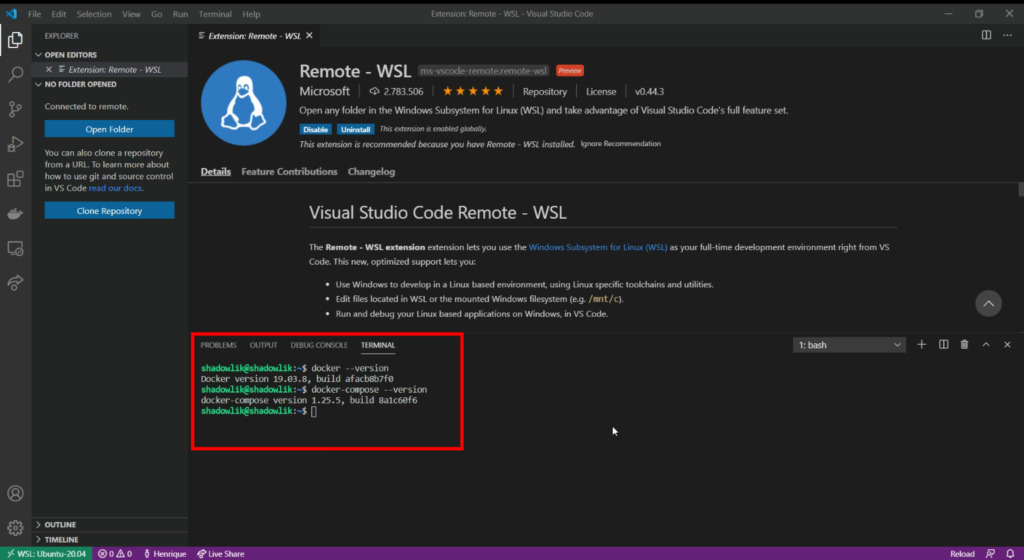Open the View menu

[131, 14]
